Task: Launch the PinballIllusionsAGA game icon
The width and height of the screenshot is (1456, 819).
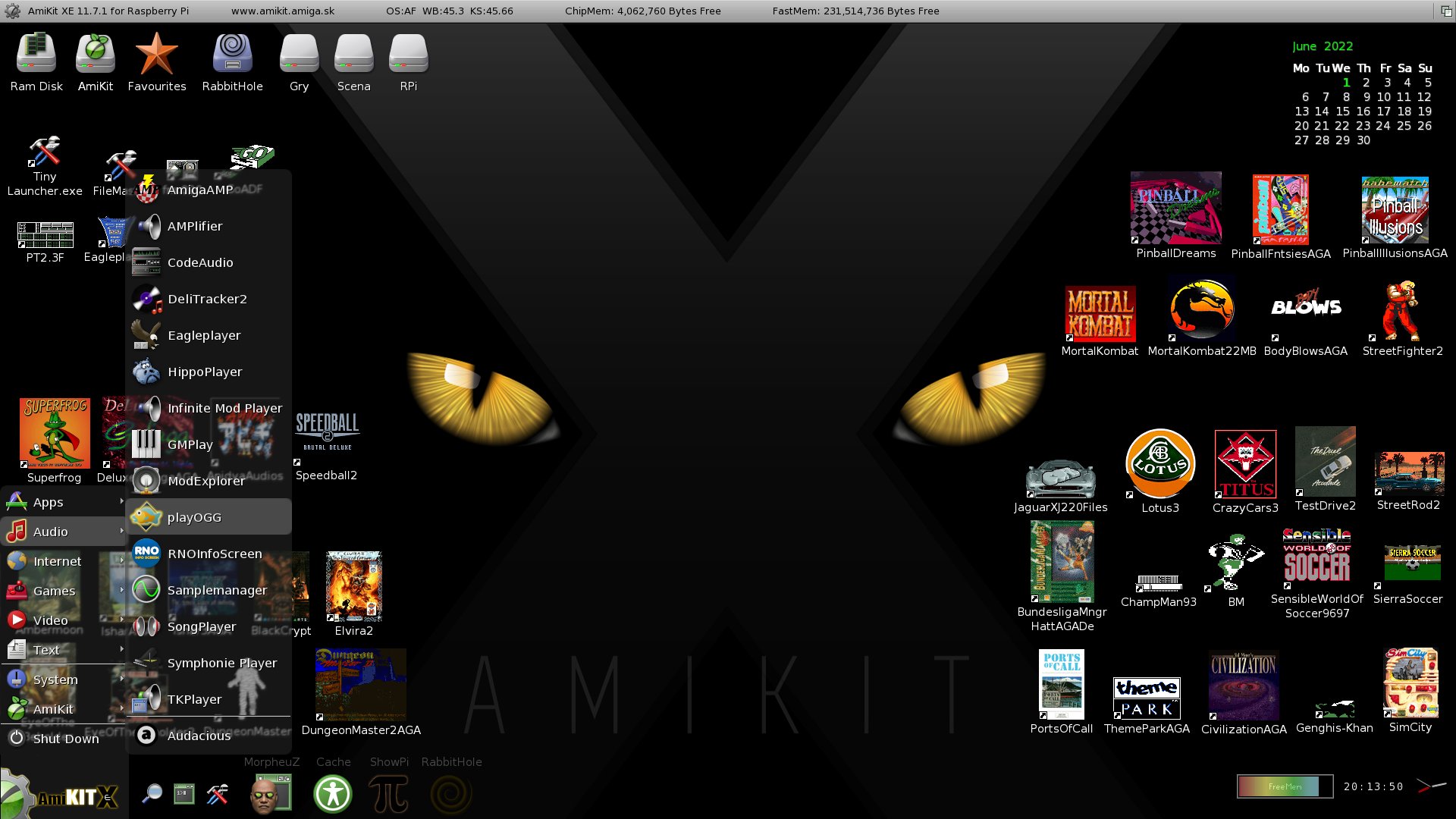Action: pos(1395,210)
